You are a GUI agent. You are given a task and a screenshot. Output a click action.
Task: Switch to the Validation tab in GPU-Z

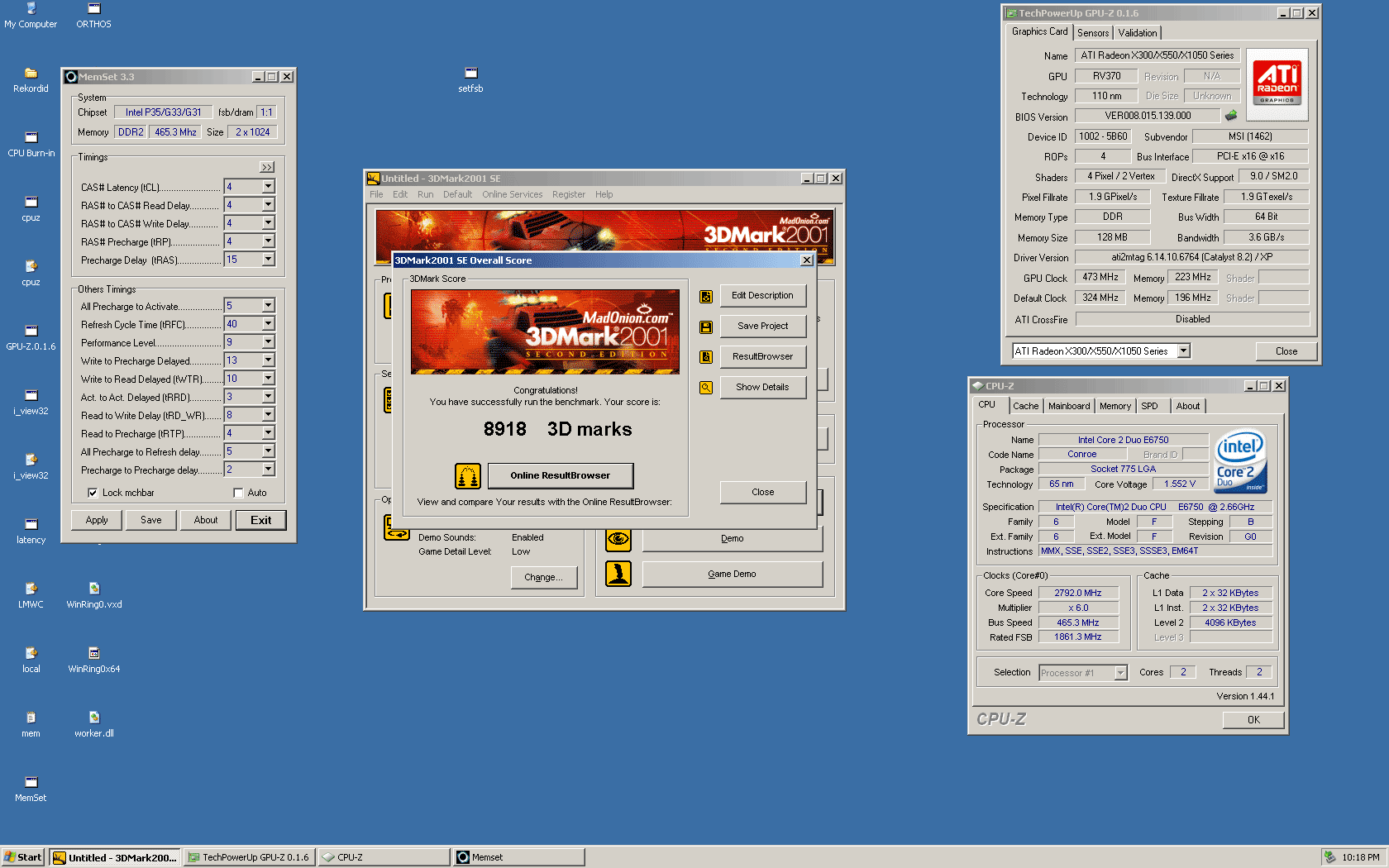pos(1138,33)
